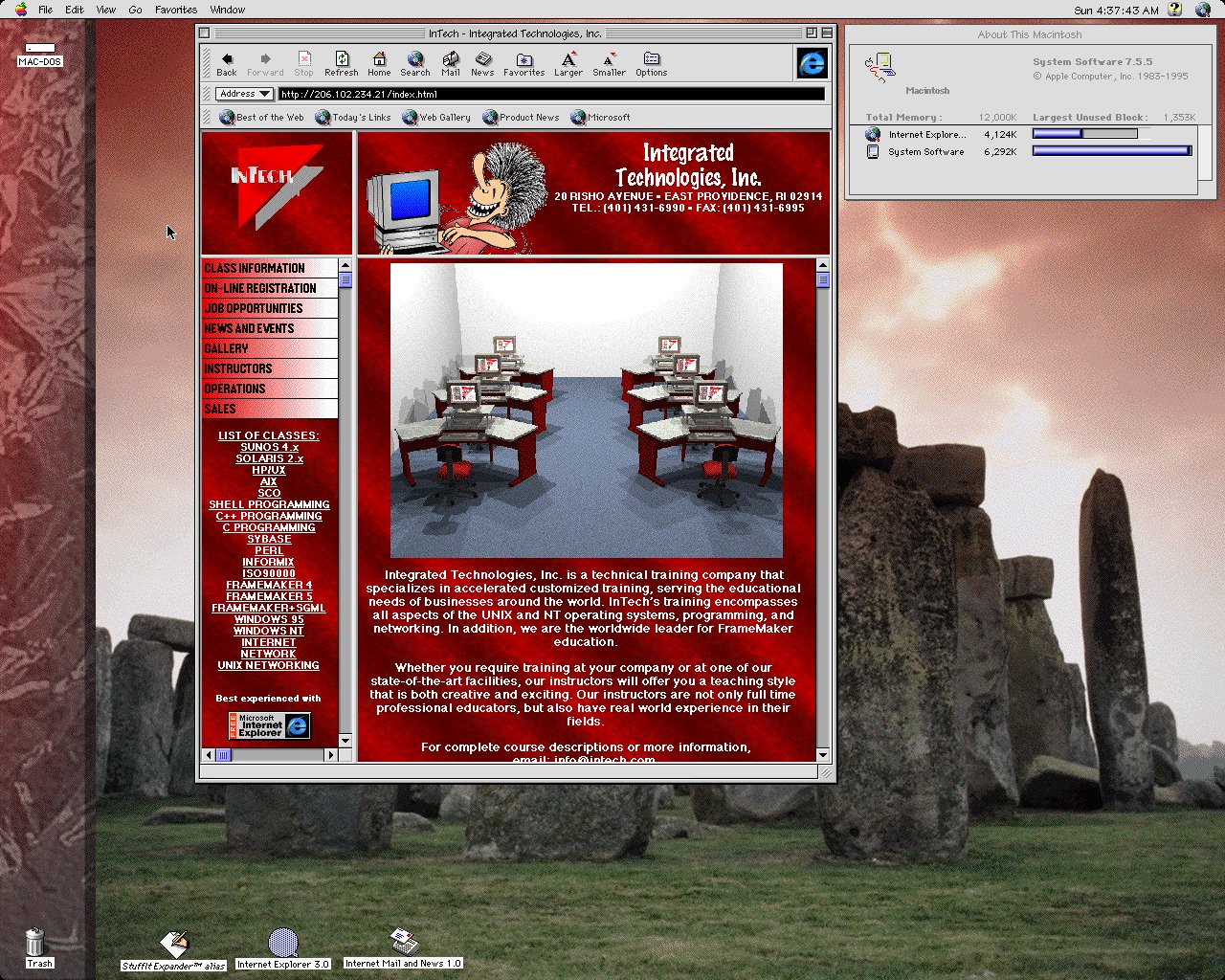Open the Go menu
Viewport: 1225px width, 980px height.
[135, 10]
